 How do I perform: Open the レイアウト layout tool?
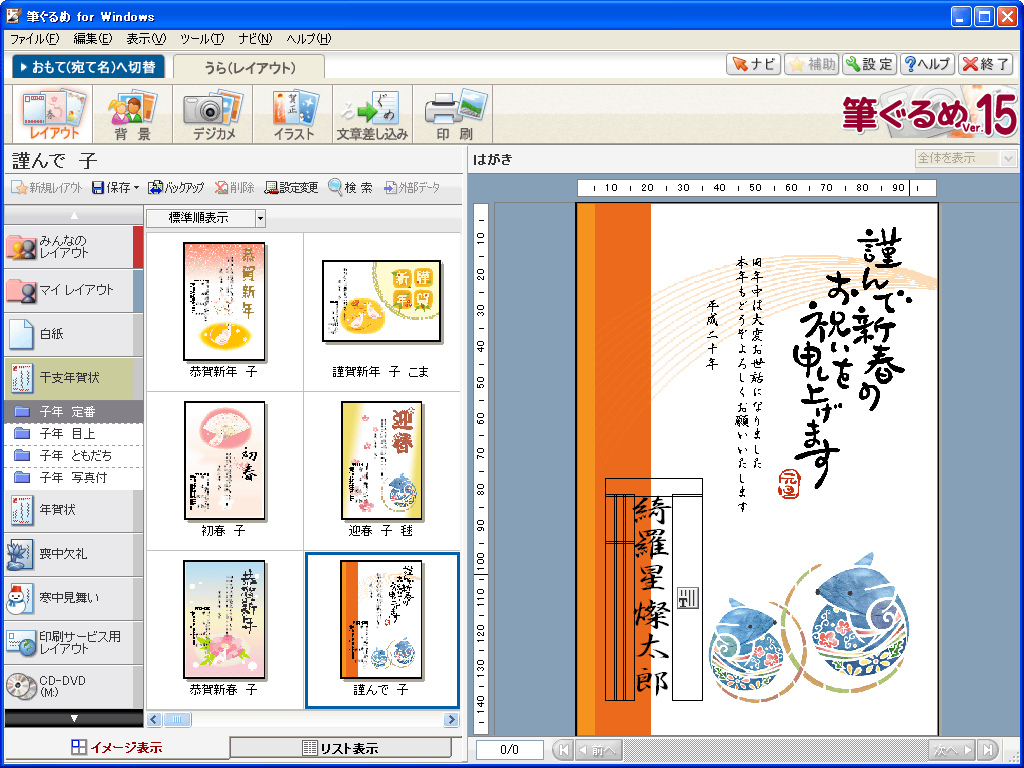pos(54,115)
